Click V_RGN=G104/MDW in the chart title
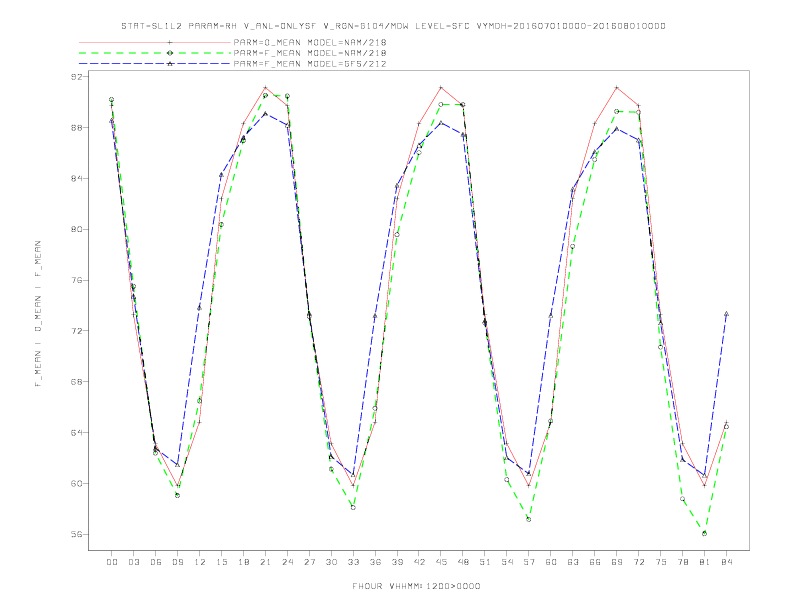The height and width of the screenshot is (612, 792). (x=366, y=26)
